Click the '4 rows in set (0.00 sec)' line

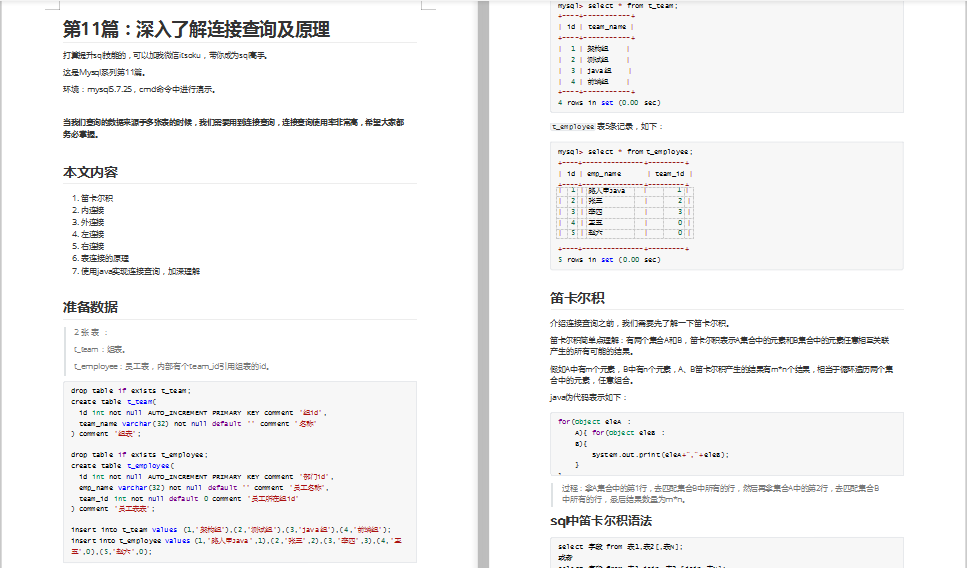pos(609,102)
